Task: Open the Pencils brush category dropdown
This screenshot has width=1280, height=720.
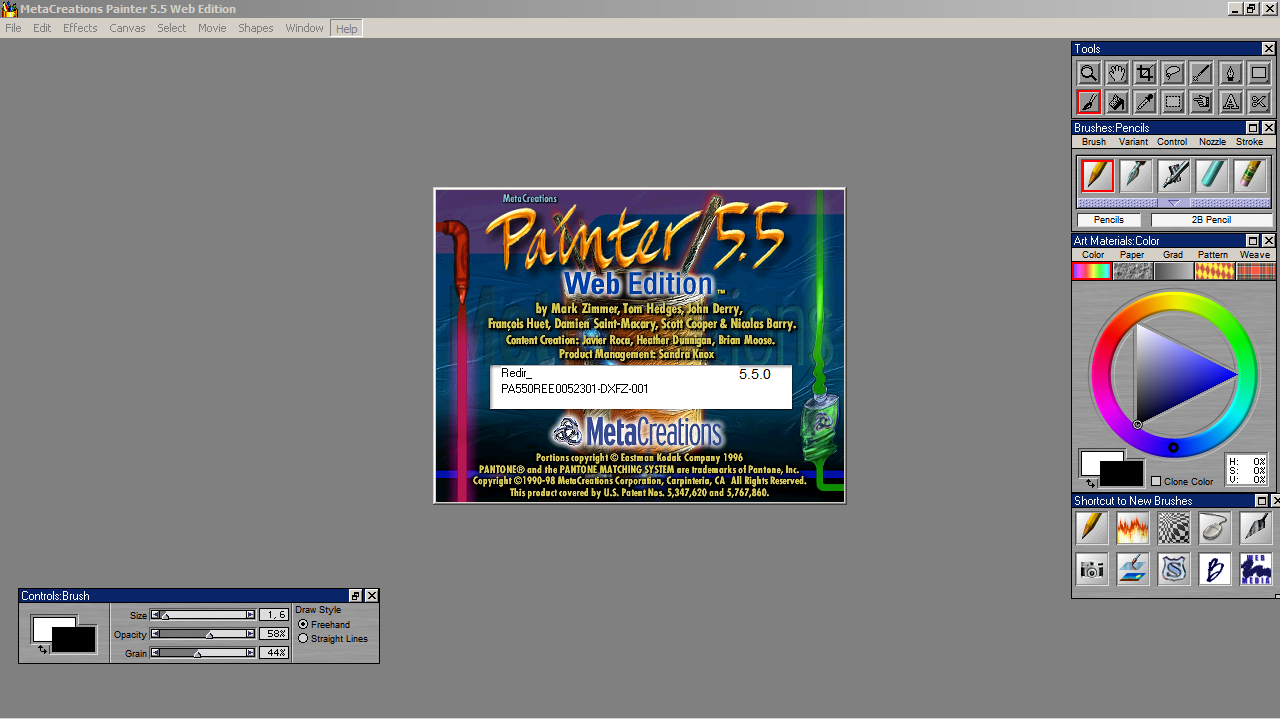Action: tap(1108, 220)
